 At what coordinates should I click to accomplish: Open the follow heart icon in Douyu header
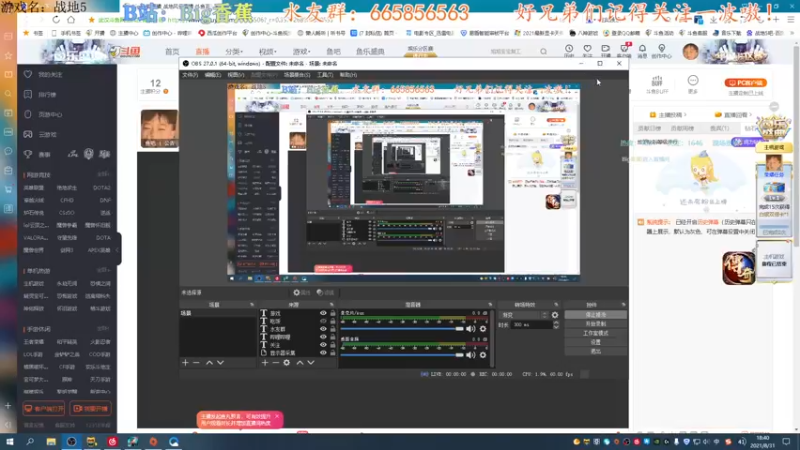587,48
